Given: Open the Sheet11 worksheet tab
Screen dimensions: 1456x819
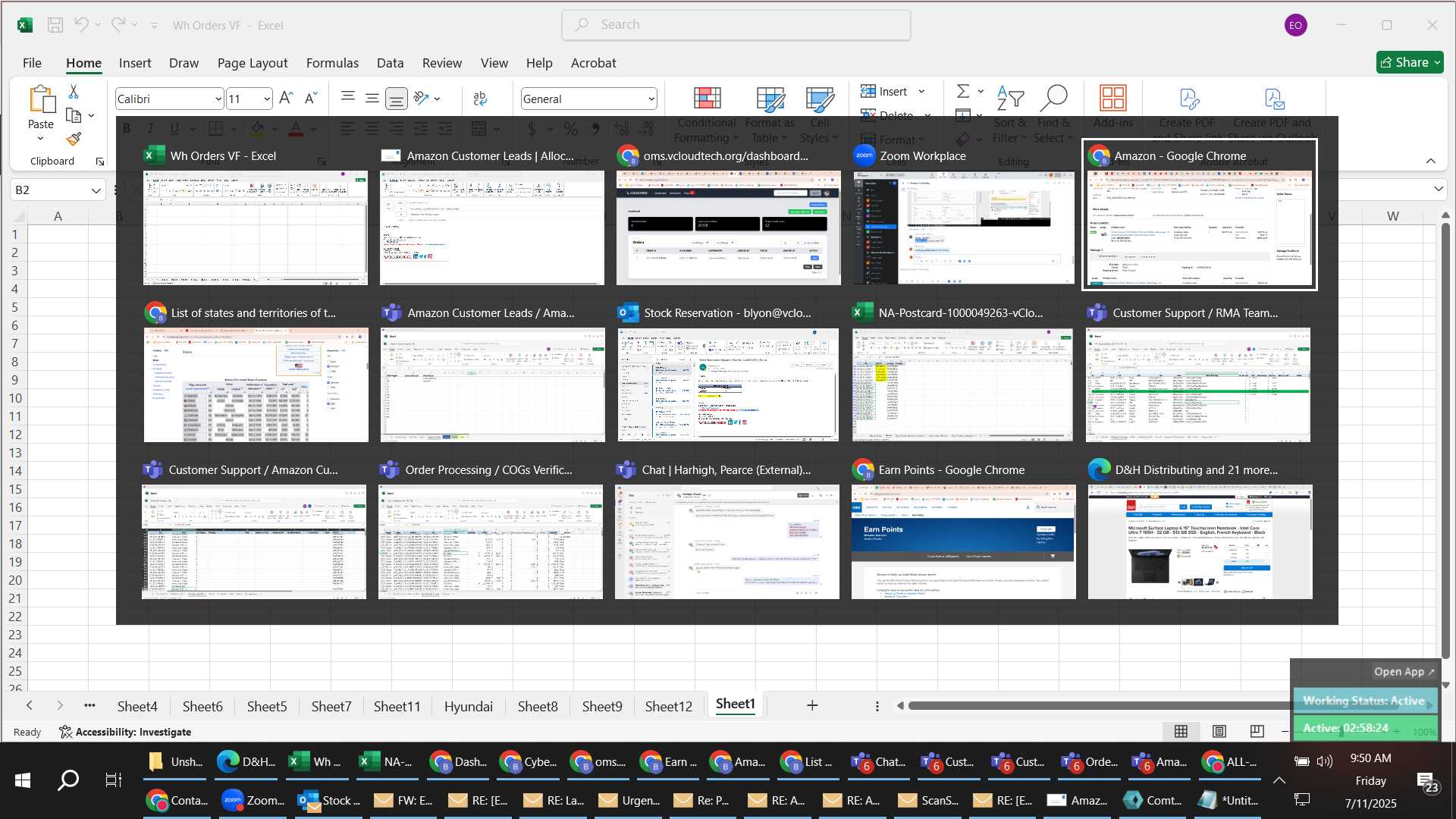Looking at the screenshot, I should coord(397,706).
